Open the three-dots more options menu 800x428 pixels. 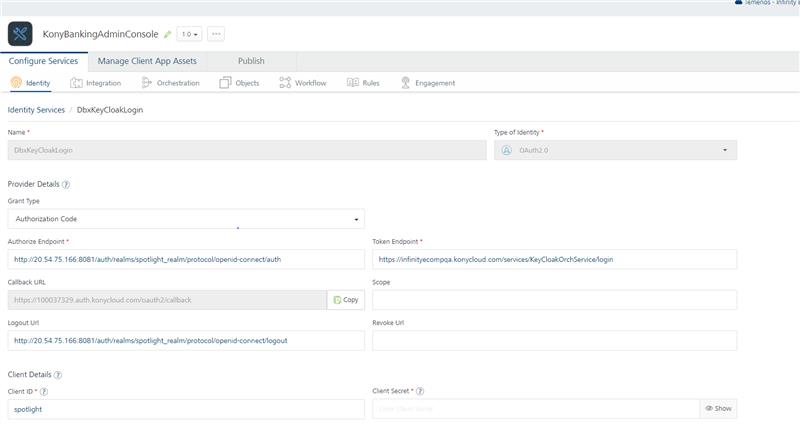(216, 34)
